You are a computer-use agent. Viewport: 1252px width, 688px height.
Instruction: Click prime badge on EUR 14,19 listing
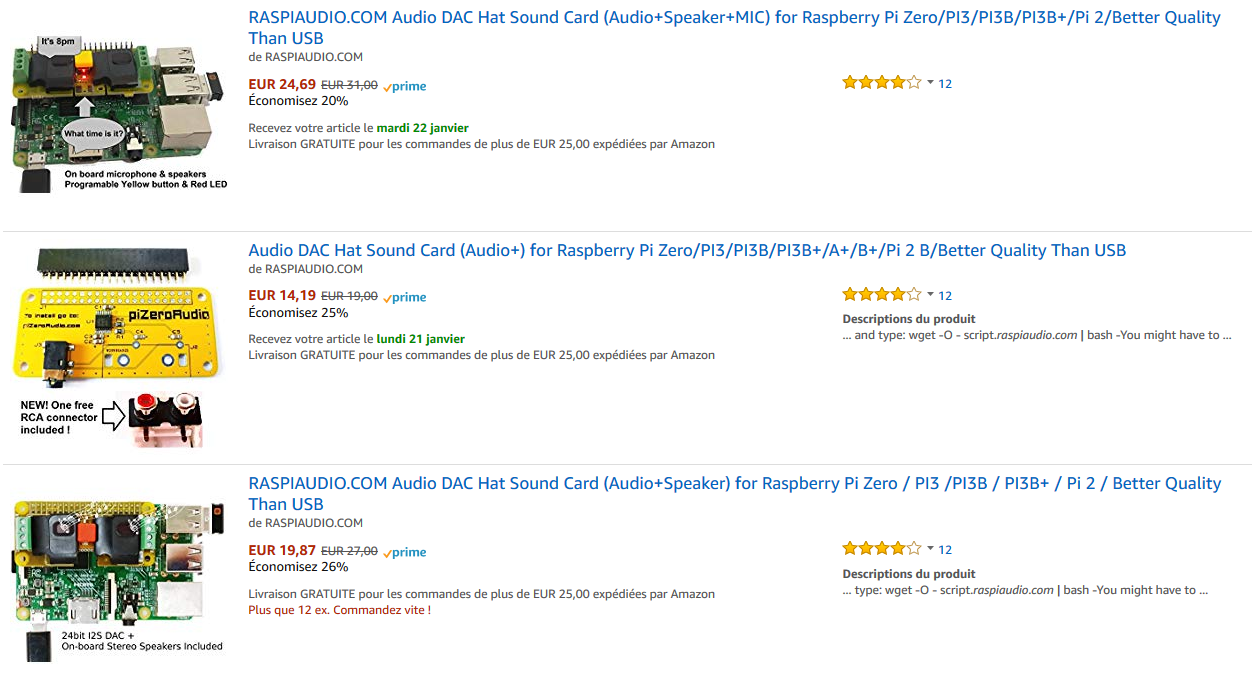(x=404, y=297)
